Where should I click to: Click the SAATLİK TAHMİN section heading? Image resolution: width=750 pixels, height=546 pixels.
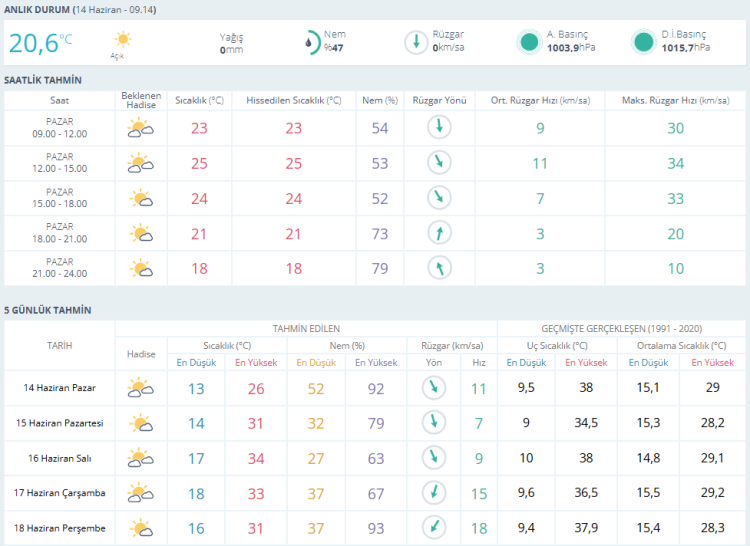(x=43, y=80)
